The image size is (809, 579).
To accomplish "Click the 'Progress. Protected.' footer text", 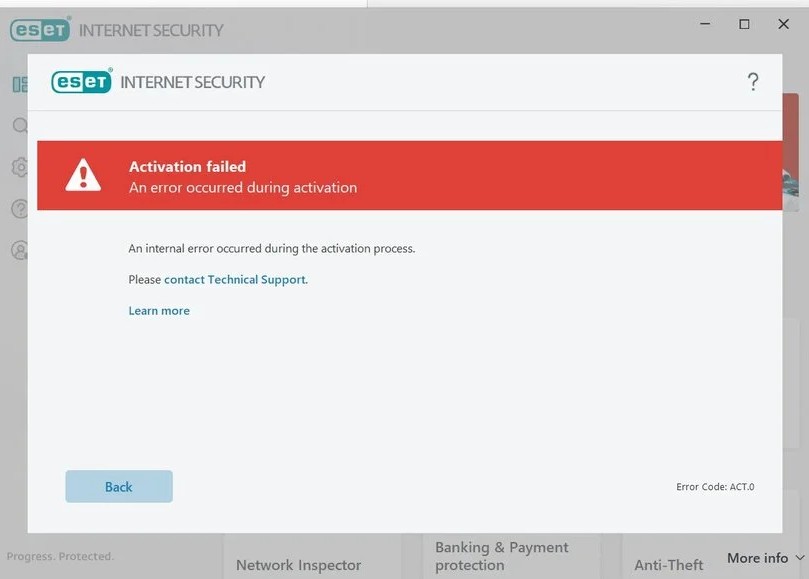I will (x=60, y=556).
